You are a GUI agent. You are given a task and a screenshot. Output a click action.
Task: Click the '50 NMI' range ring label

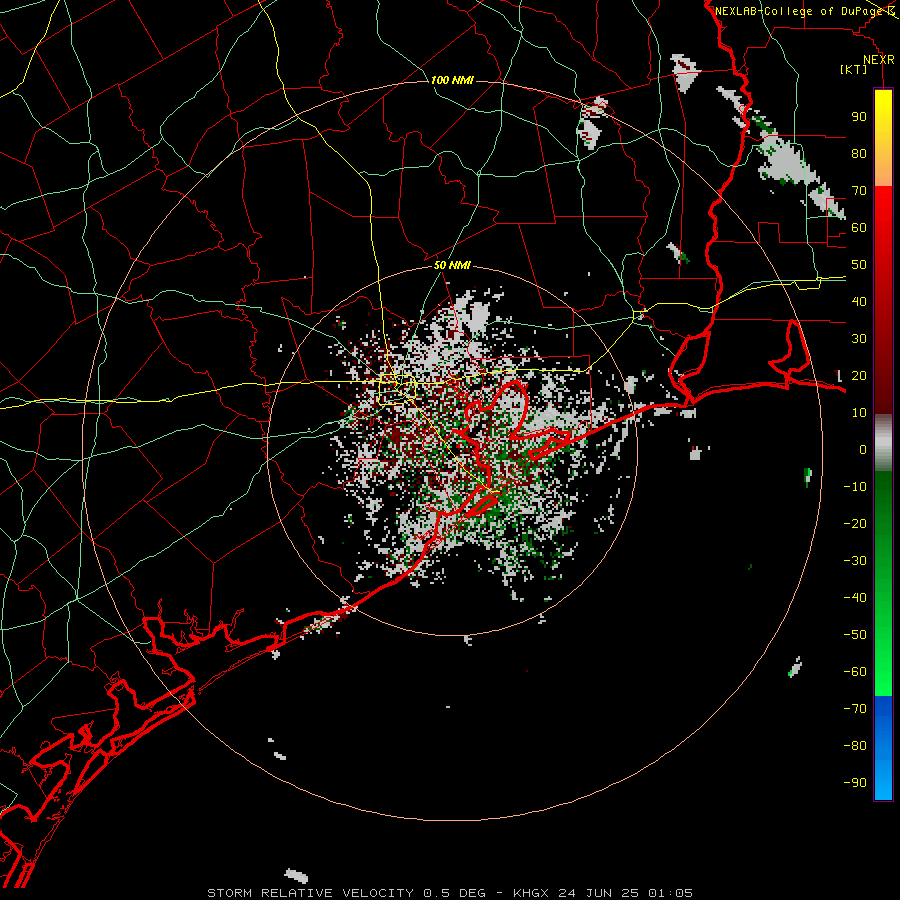click(x=452, y=265)
